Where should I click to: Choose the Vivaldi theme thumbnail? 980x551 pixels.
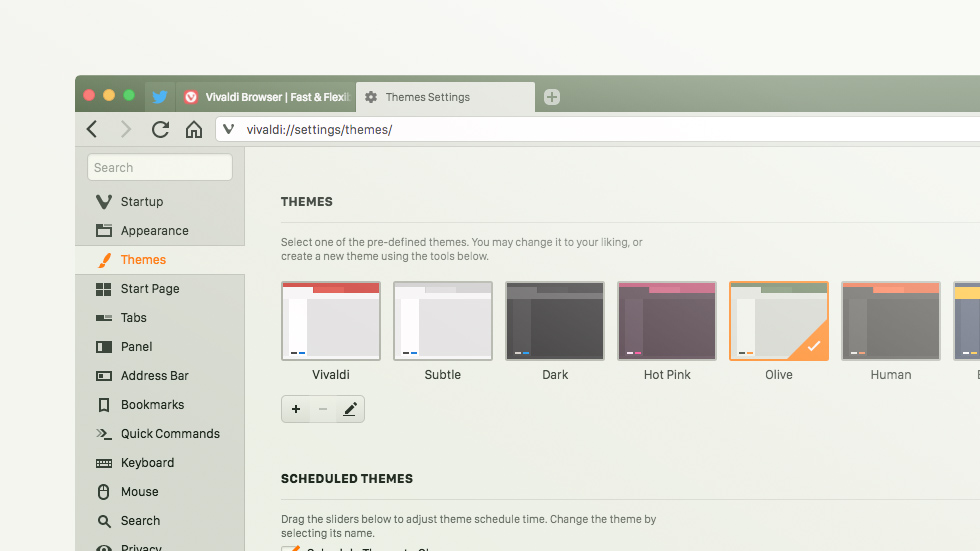(331, 320)
